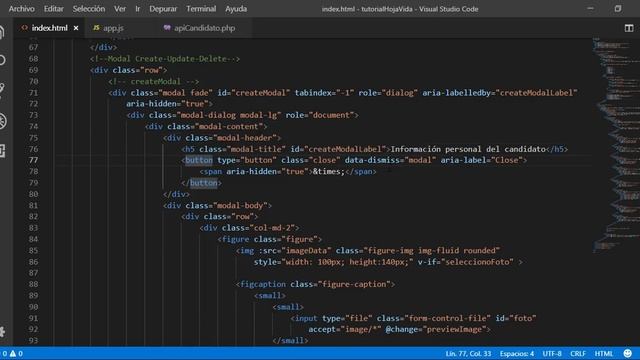Screen dimensions: 640x360
Task: Minimize the Visual Studio Code window
Action: 590,8
